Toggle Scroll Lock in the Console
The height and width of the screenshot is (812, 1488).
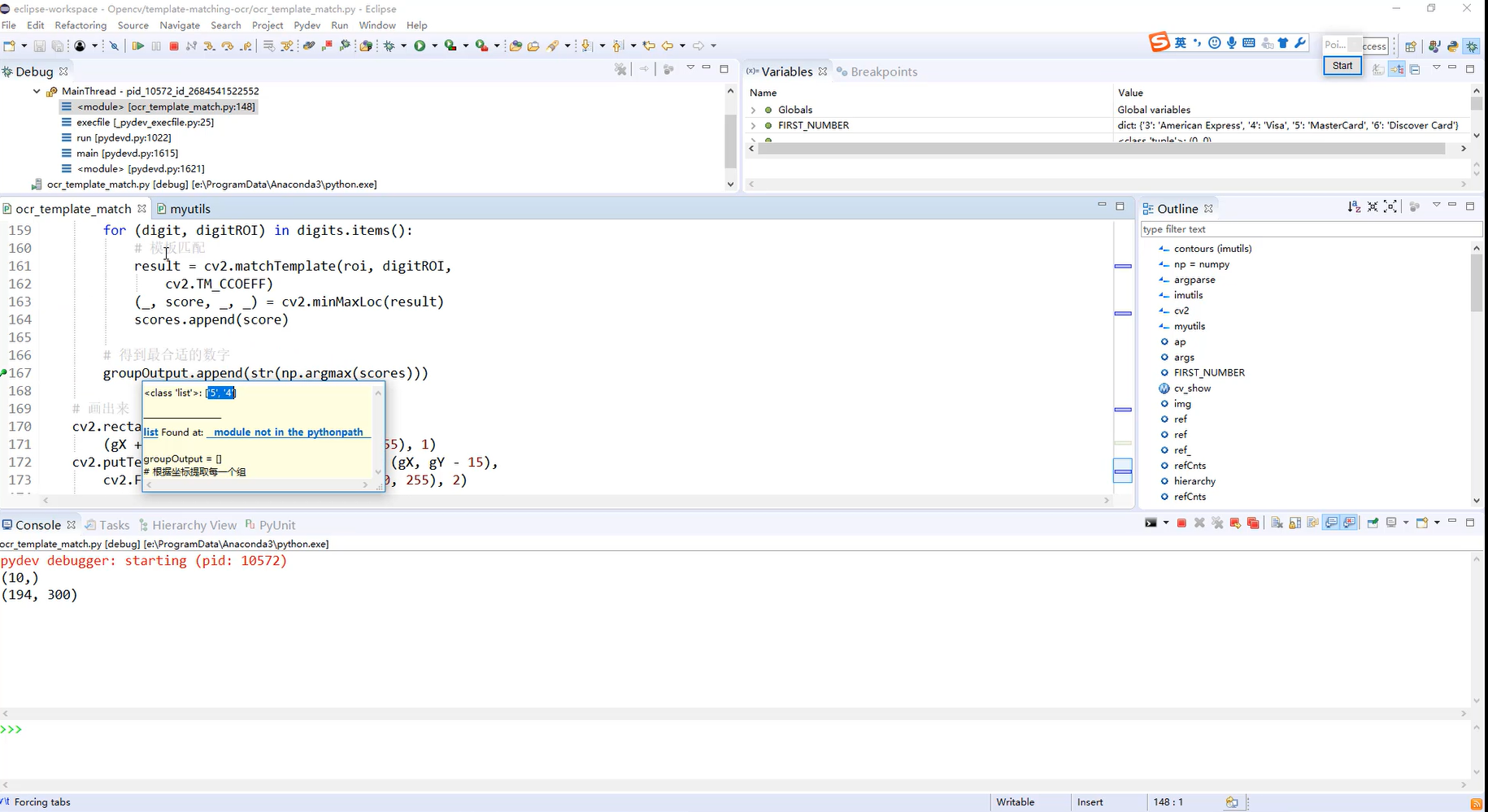[1294, 523]
